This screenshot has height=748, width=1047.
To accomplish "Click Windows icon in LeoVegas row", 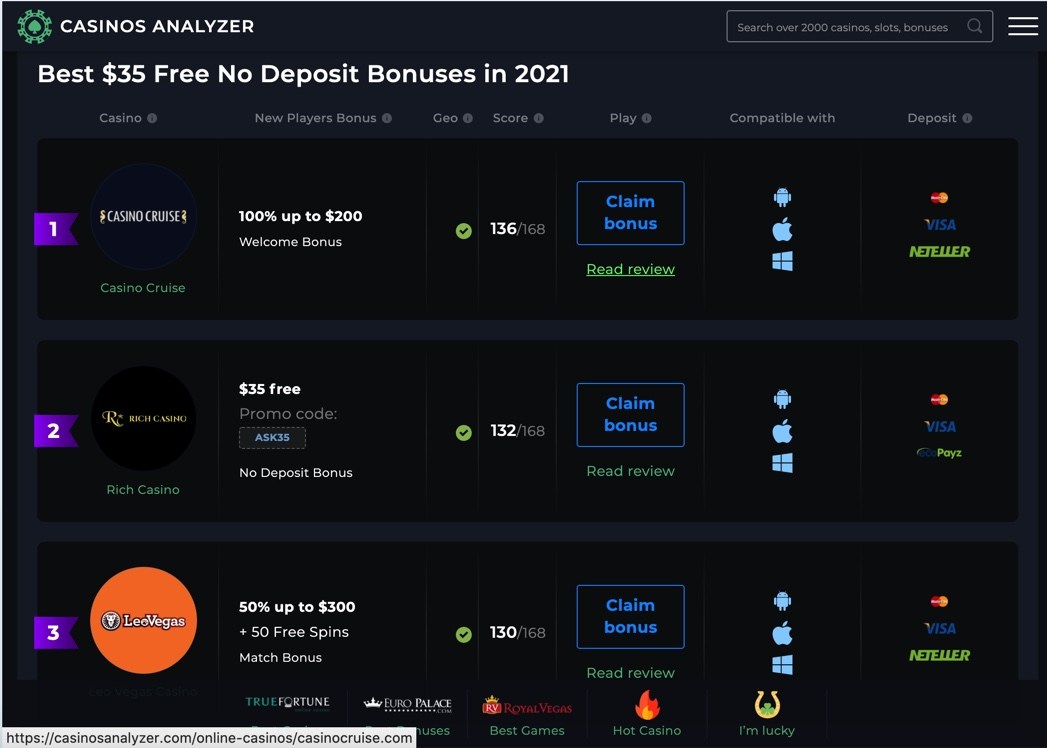I will [782, 665].
